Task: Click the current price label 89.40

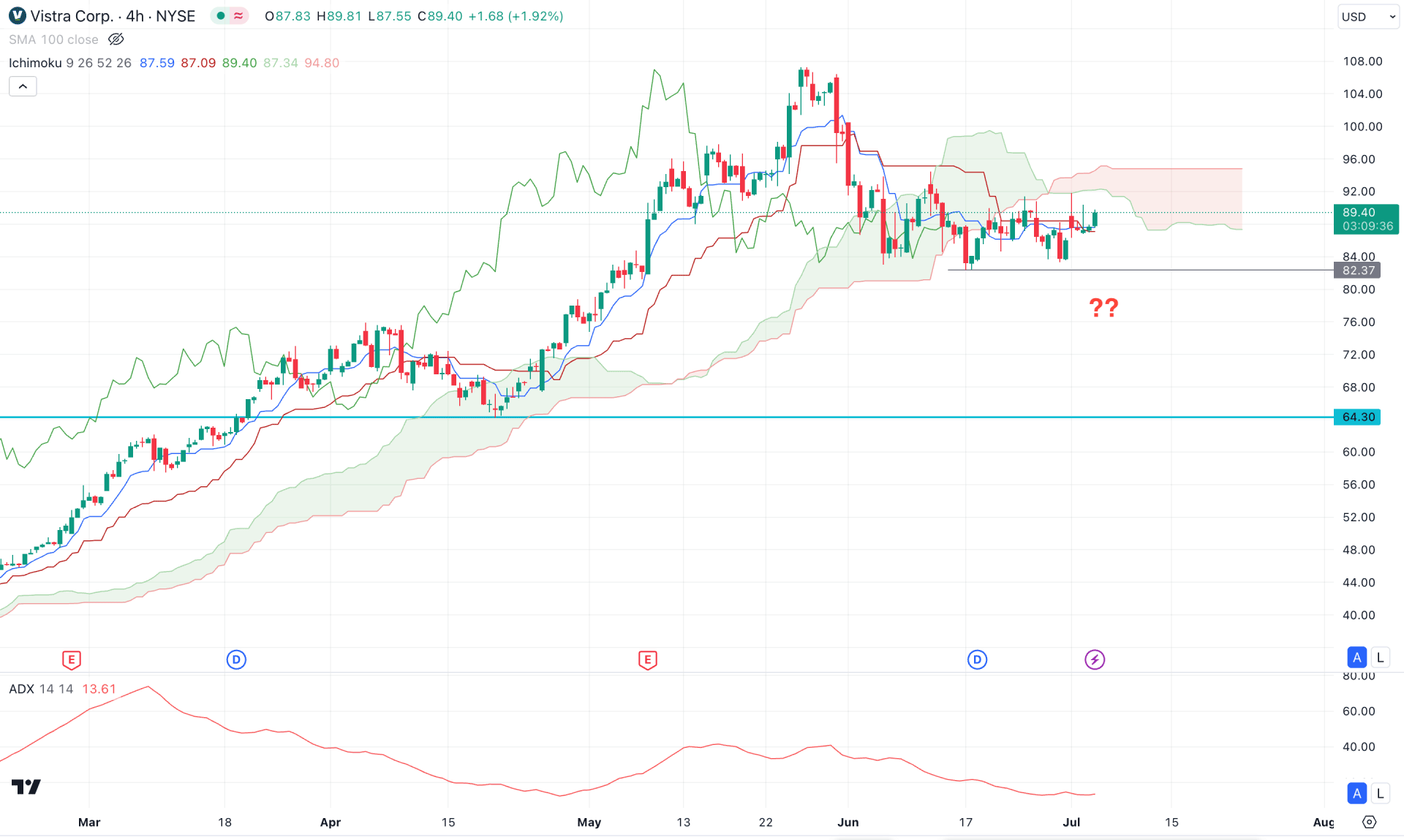Action: pyautogui.click(x=1366, y=219)
